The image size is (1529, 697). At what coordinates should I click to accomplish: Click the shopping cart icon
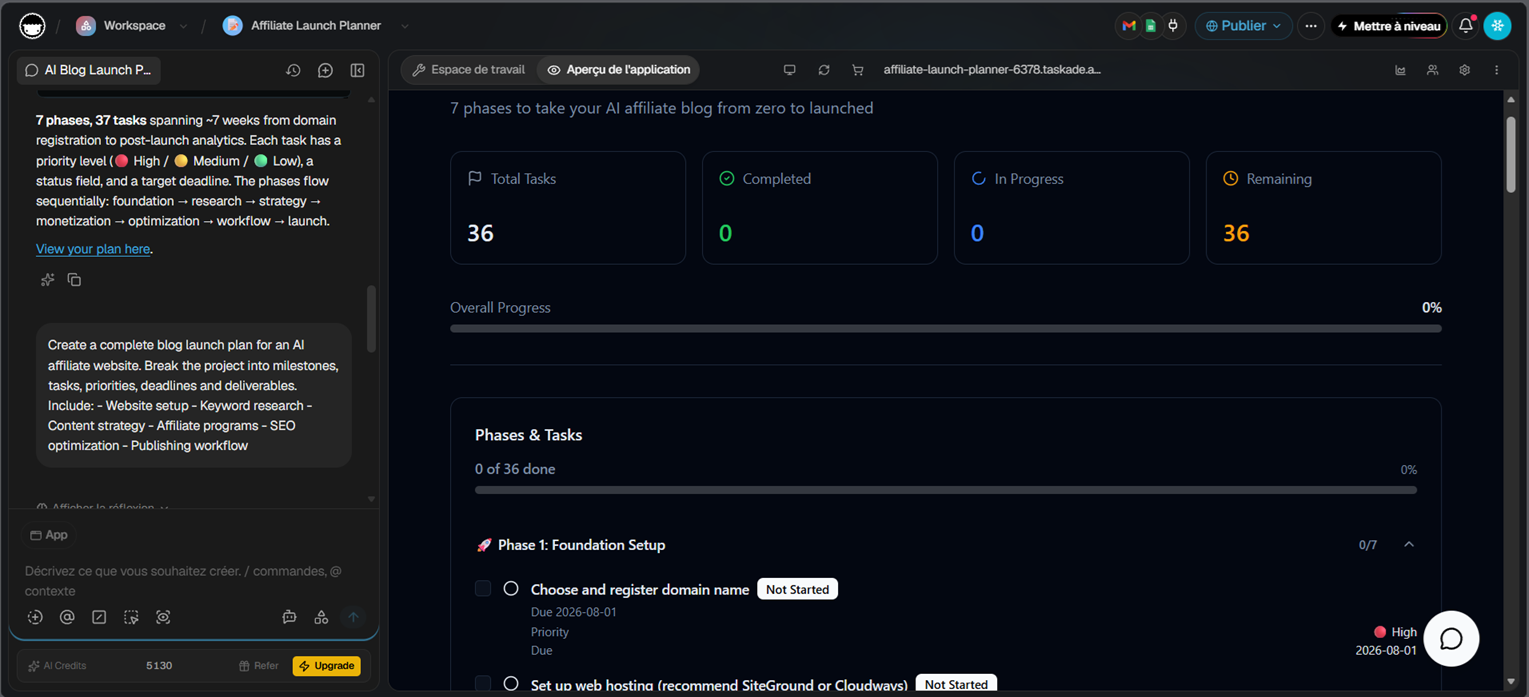(x=857, y=70)
